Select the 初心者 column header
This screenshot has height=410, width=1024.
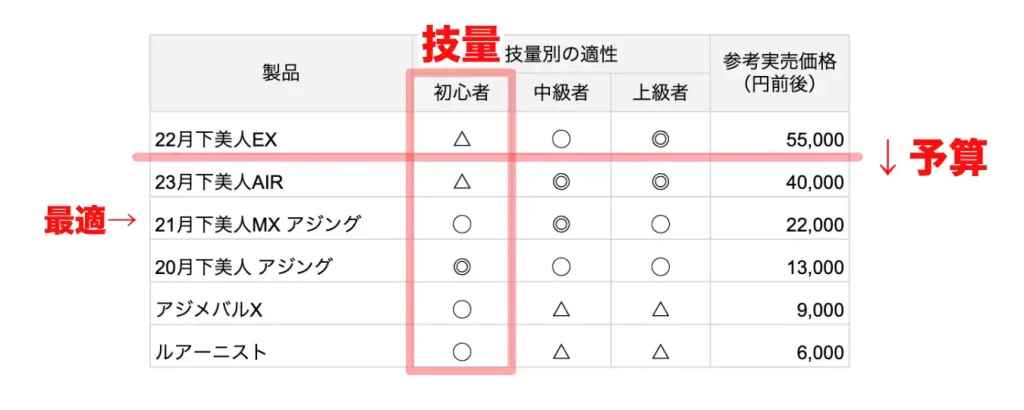tap(462, 93)
